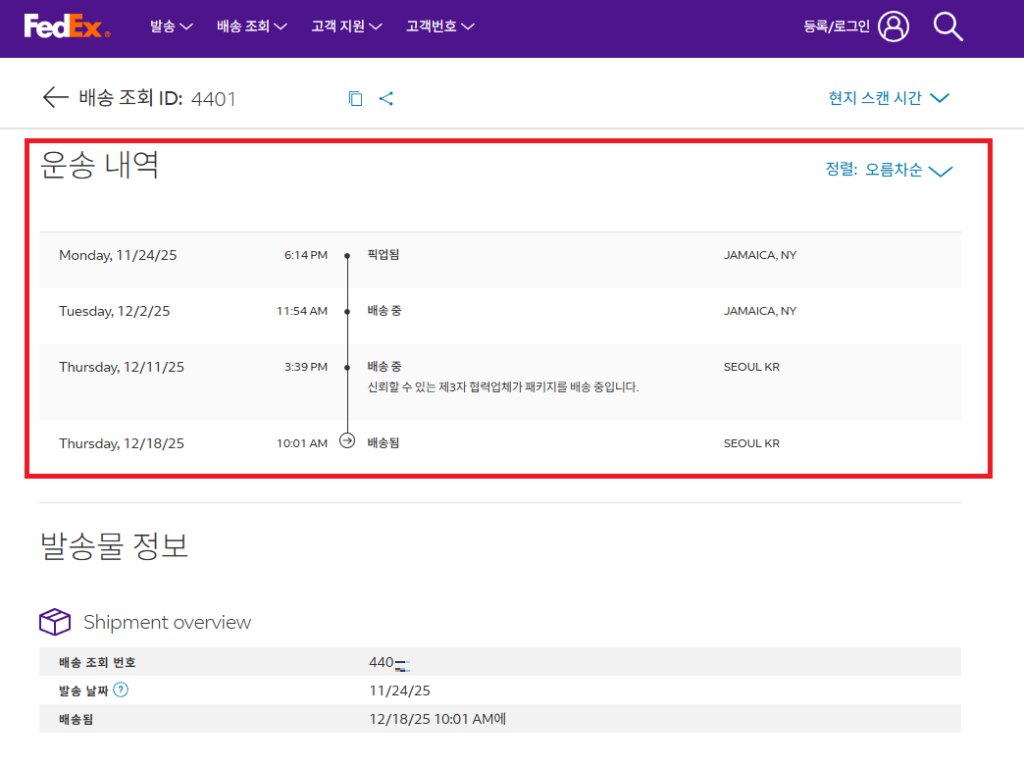This screenshot has height=767, width=1024.
Task: Click the share icon
Action: pos(386,98)
